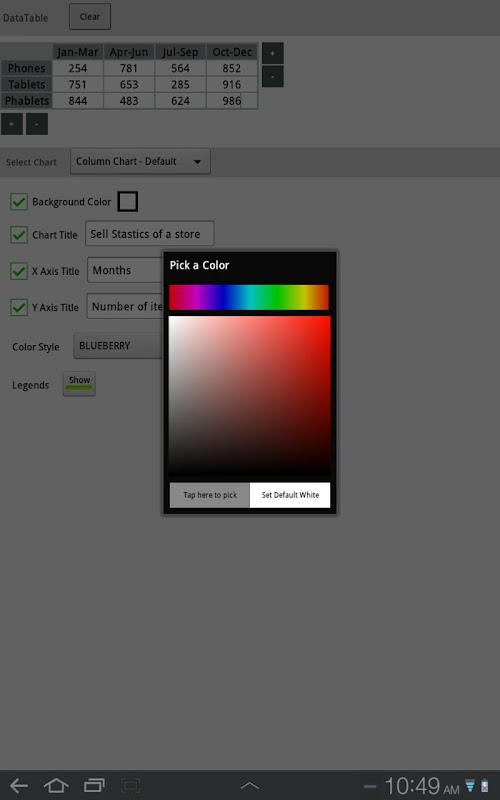Tap the 'Tap here to pick' button

(x=210, y=495)
